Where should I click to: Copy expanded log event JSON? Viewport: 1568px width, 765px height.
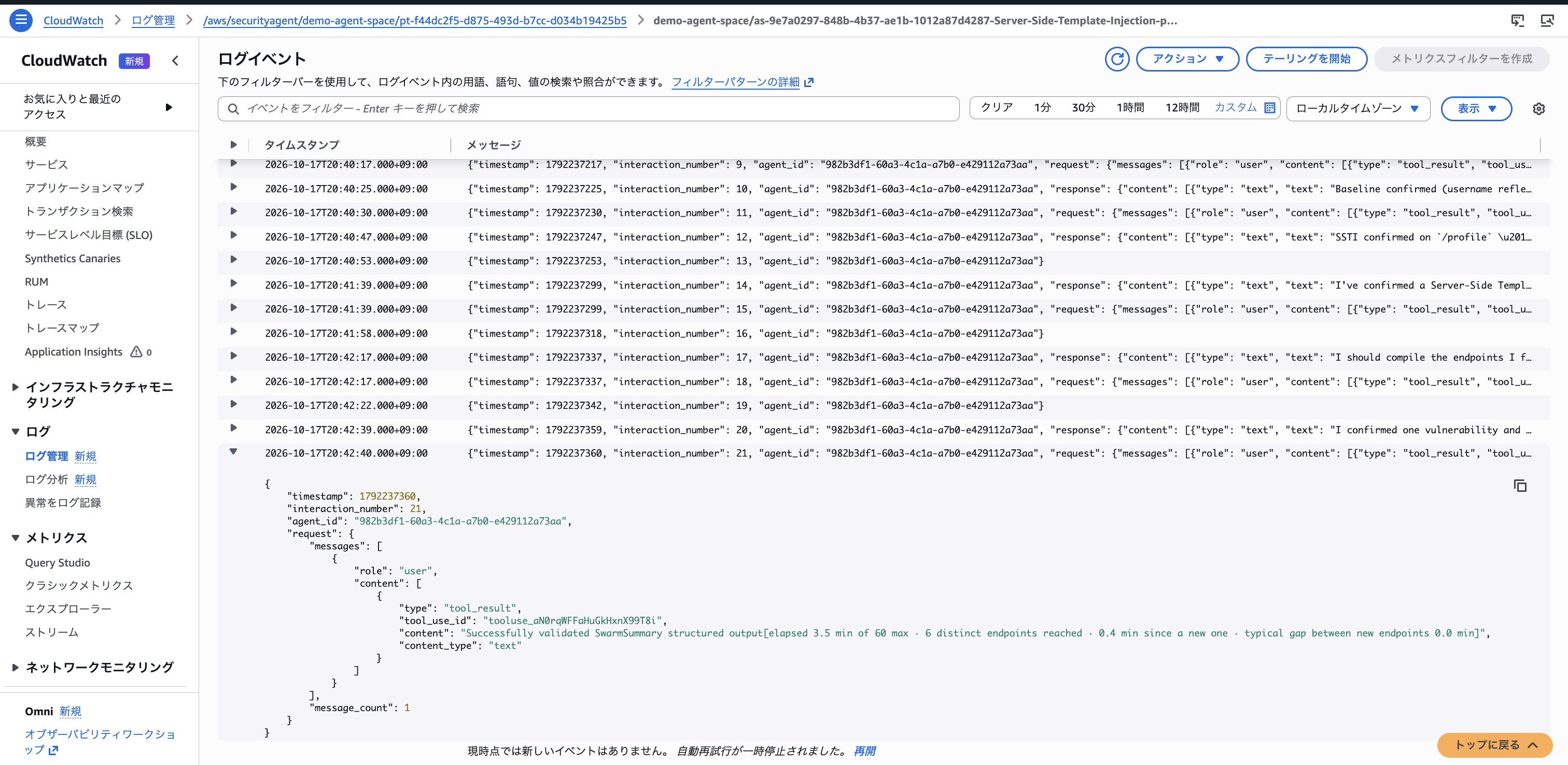click(1520, 486)
